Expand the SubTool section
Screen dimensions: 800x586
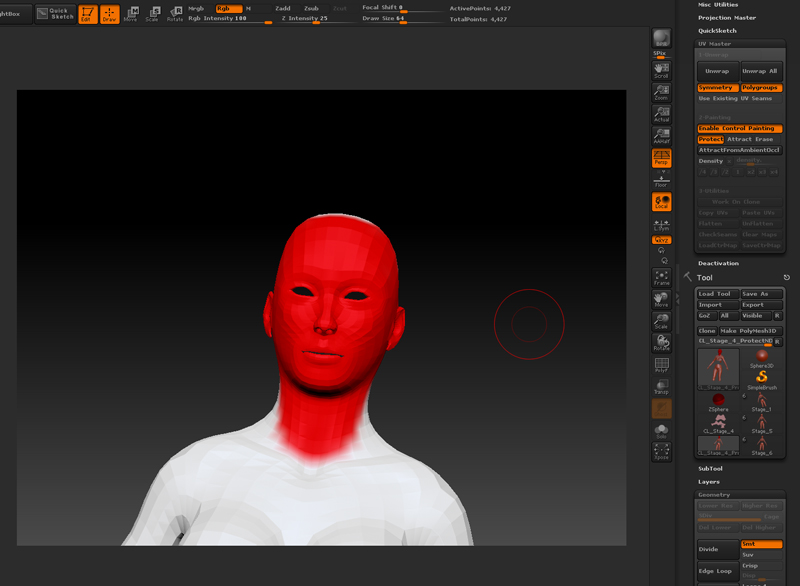pyautogui.click(x=710, y=468)
